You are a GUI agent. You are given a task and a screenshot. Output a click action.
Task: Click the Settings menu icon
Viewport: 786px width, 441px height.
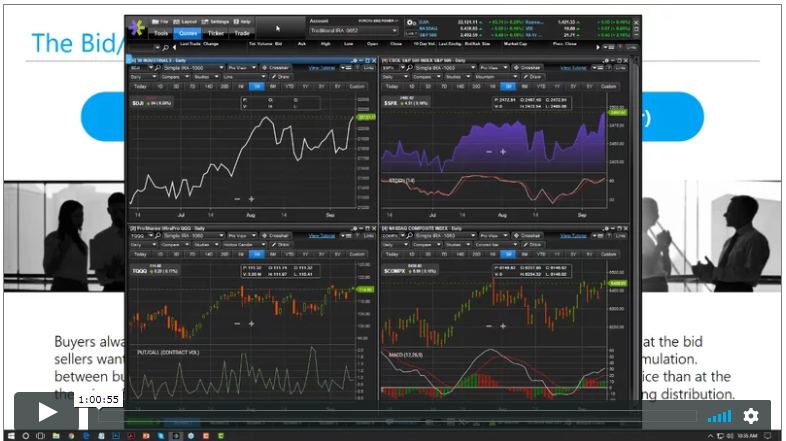[216, 21]
